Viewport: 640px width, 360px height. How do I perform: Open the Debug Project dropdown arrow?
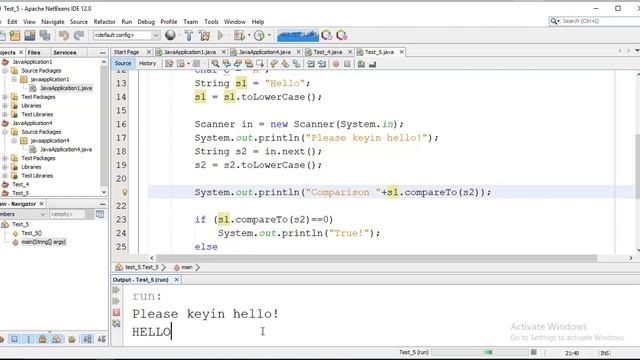click(249, 36)
